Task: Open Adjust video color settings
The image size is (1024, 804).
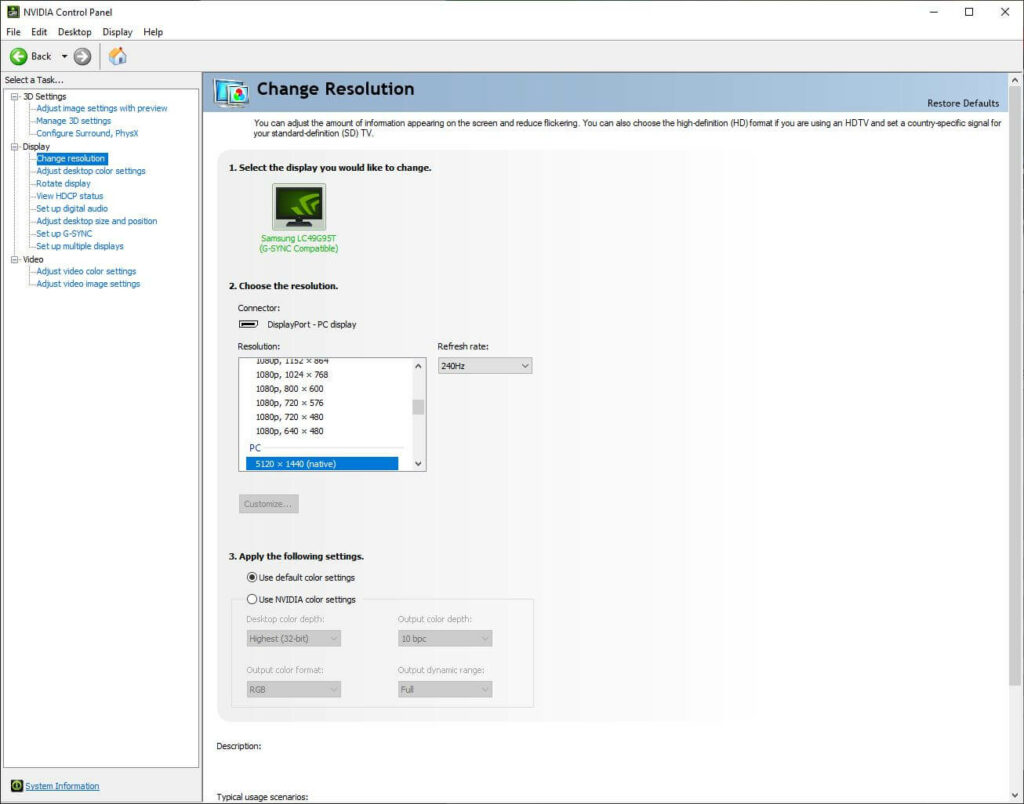Action: [86, 271]
